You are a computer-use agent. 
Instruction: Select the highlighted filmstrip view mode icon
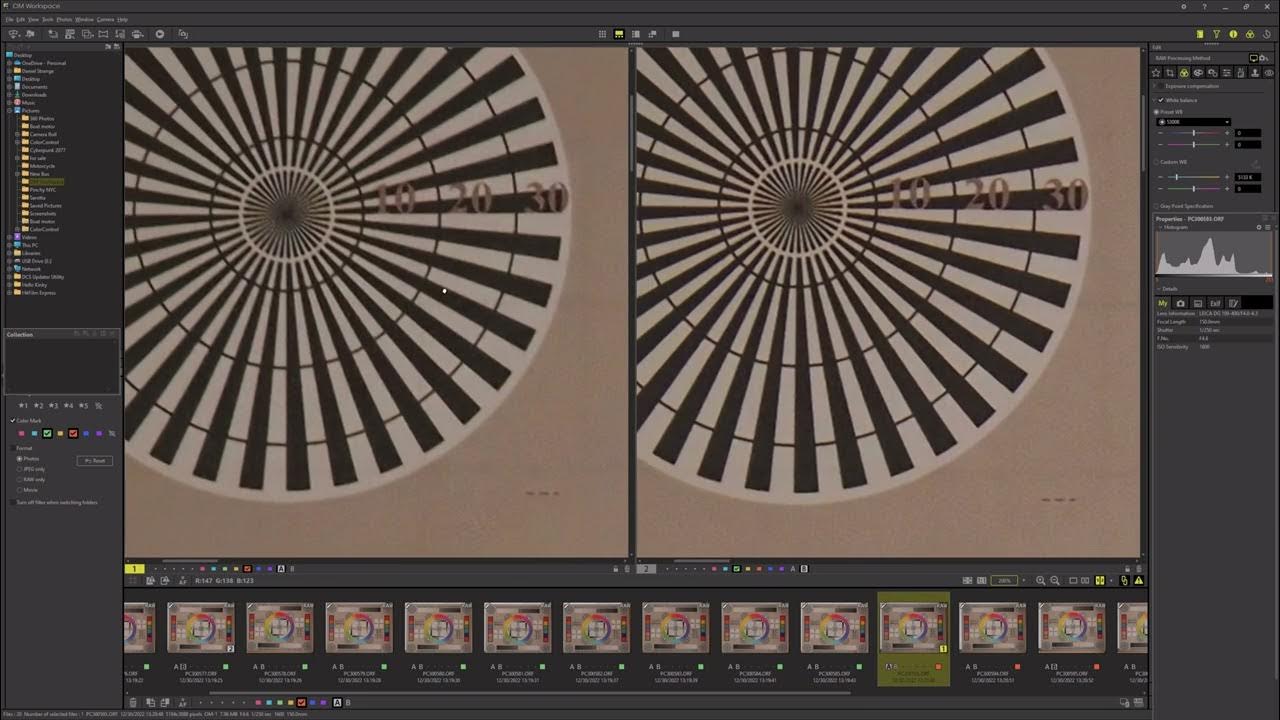point(619,34)
